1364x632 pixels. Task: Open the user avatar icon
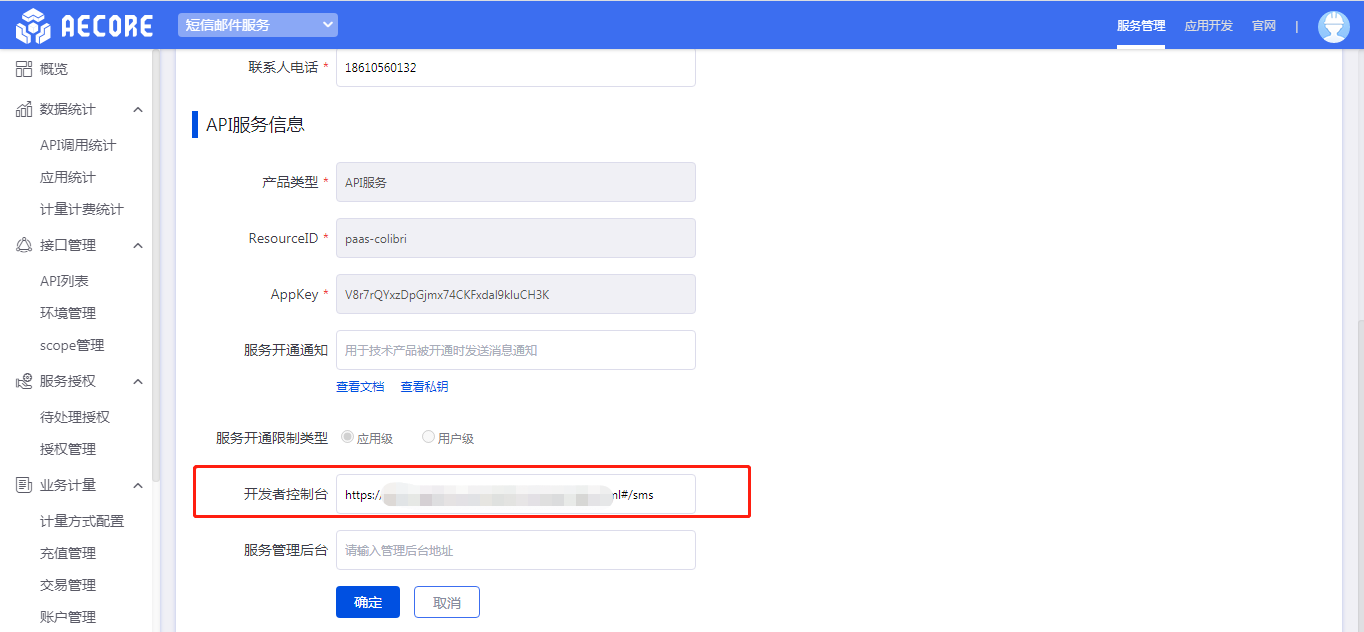[1334, 26]
